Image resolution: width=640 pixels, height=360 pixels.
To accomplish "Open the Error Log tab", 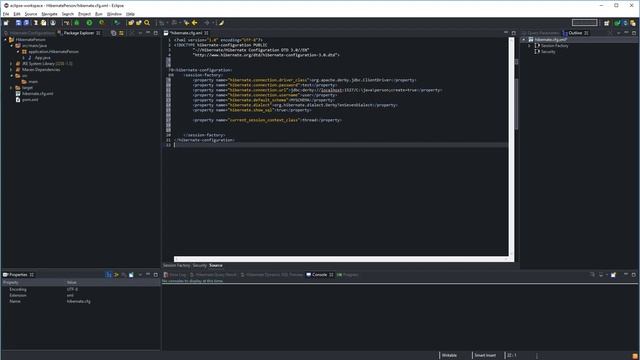I will click(175, 275).
